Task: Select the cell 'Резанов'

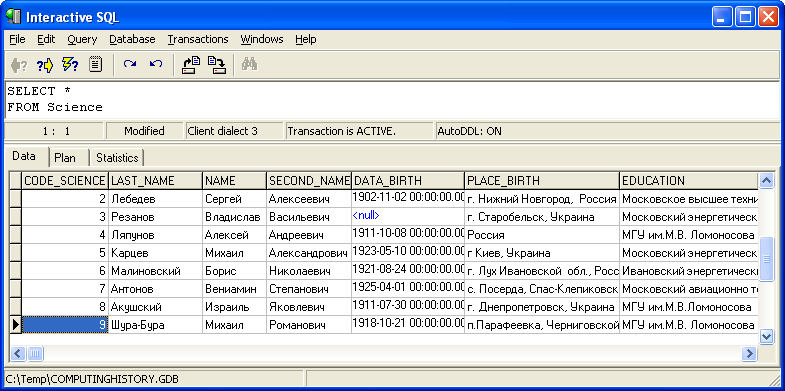Action: click(156, 217)
